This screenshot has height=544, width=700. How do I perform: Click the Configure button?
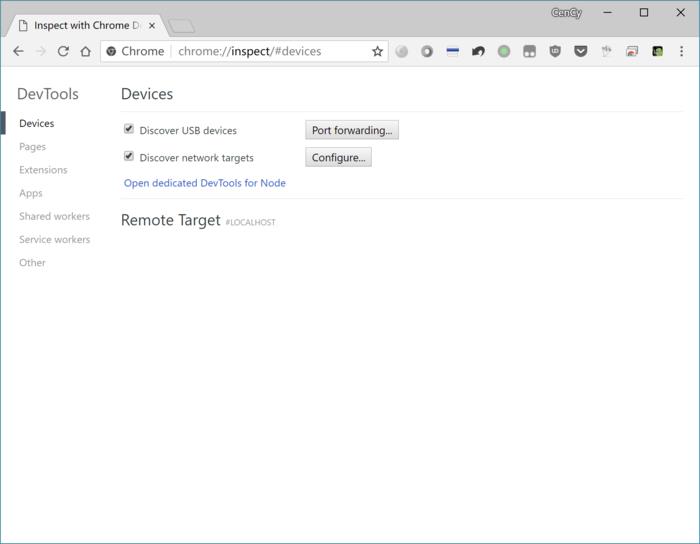pos(338,157)
